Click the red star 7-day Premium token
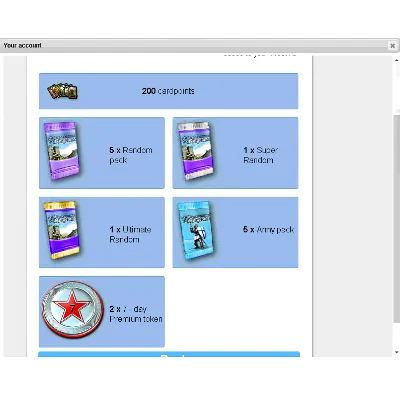400x400 pixels. (x=72, y=309)
